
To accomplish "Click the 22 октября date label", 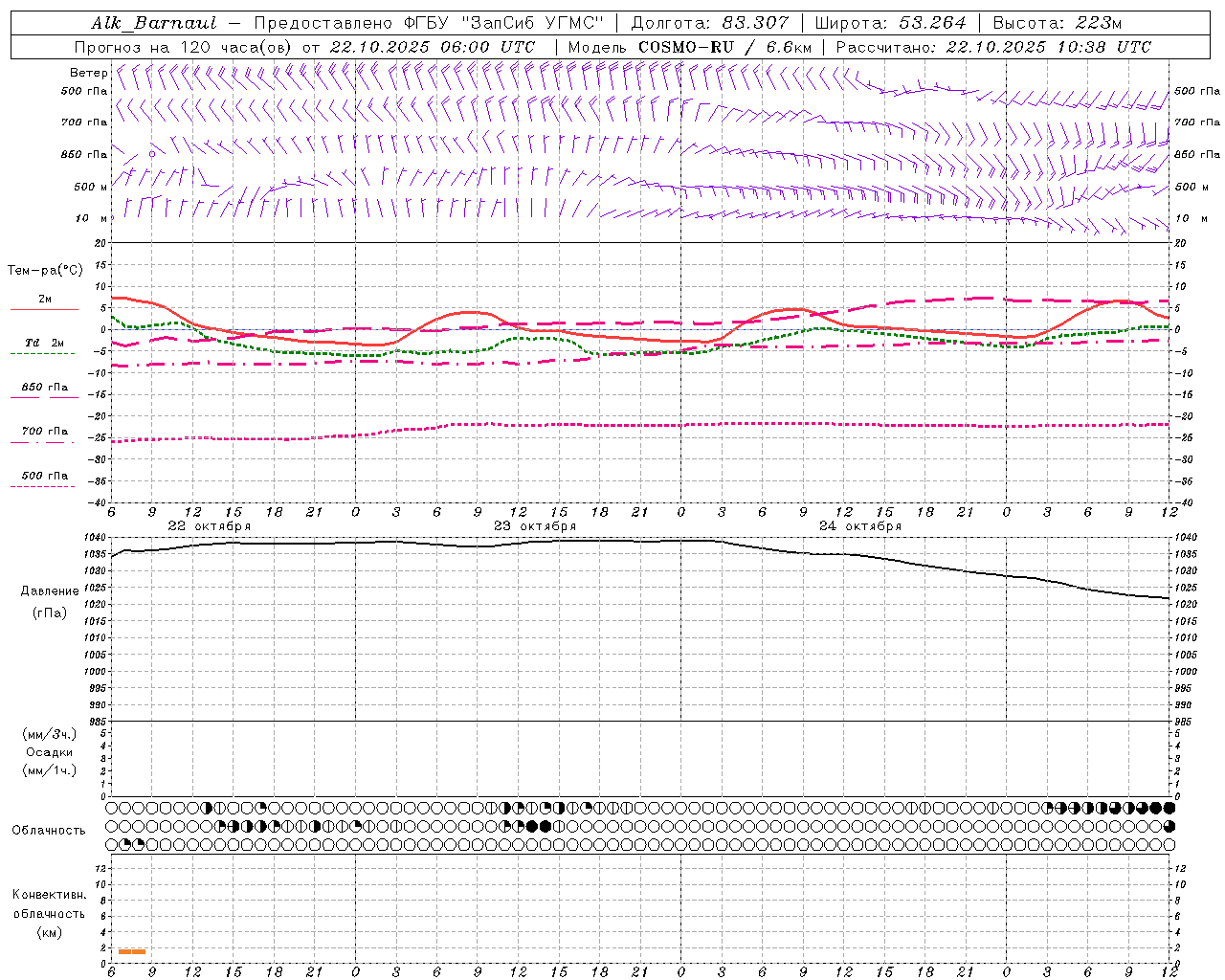I will pyautogui.click(x=210, y=526).
